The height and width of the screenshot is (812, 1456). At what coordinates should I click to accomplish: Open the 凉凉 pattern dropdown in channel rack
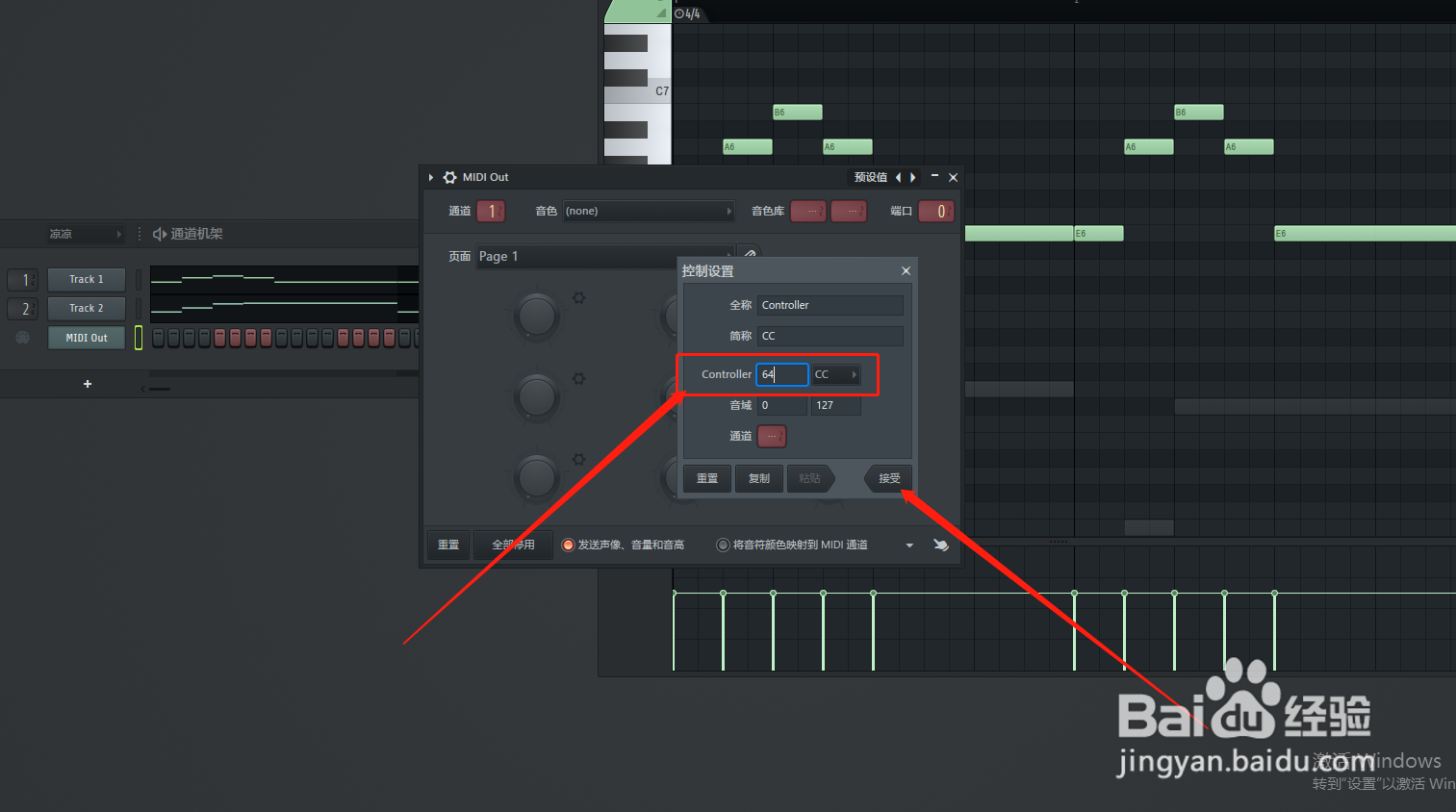(x=86, y=234)
